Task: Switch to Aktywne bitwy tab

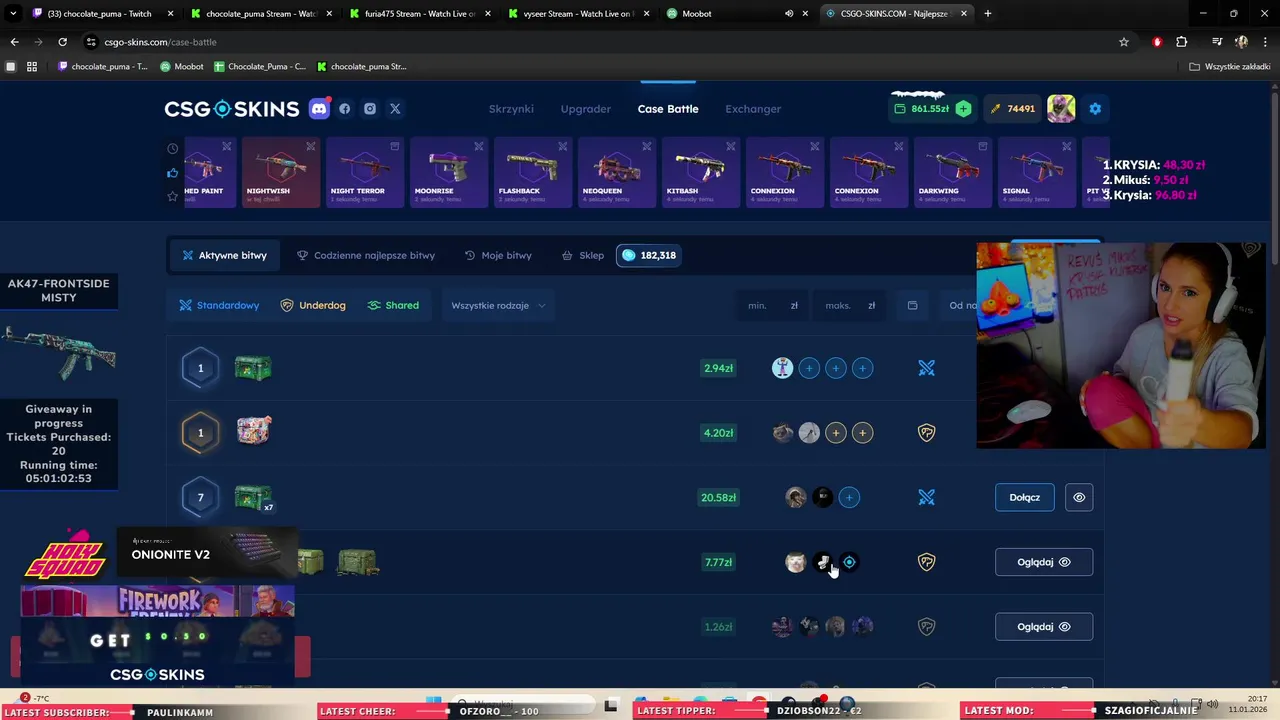Action: tap(224, 255)
